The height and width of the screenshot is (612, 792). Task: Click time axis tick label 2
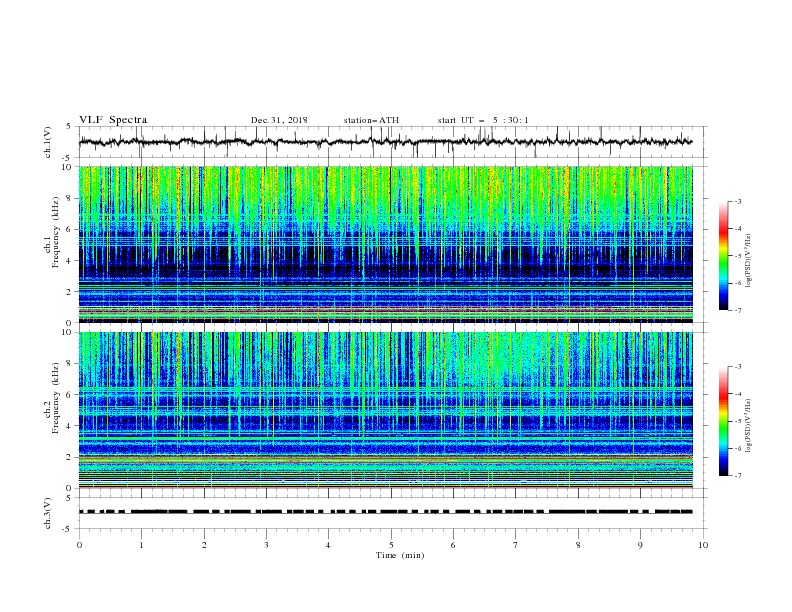point(204,545)
